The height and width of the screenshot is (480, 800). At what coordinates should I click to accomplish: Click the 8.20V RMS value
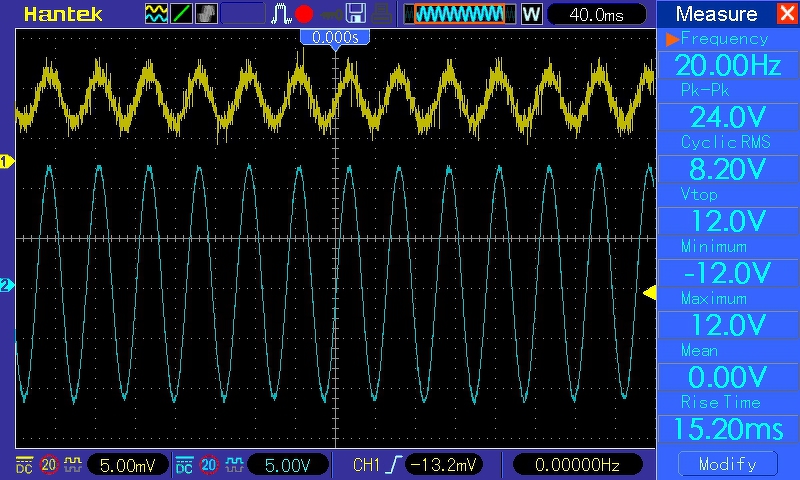(x=728, y=169)
